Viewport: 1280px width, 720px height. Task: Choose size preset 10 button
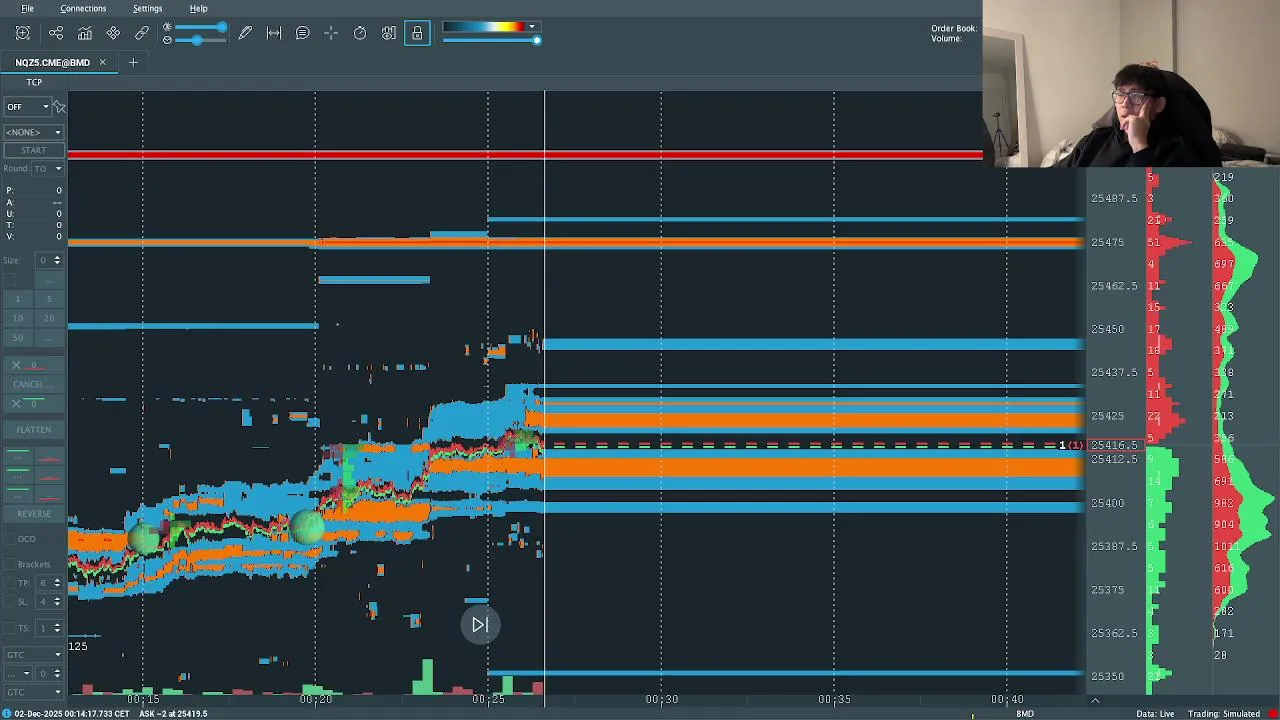click(17, 318)
